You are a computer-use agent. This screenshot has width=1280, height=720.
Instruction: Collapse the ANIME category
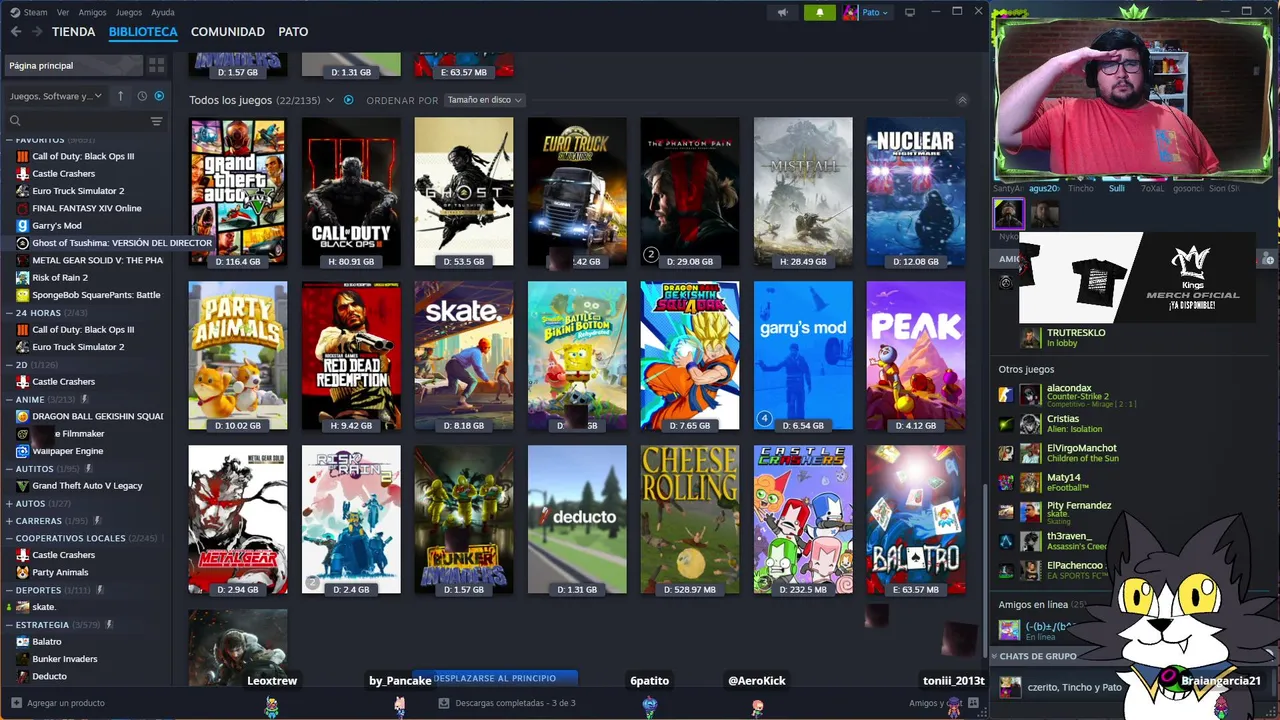(x=10, y=399)
